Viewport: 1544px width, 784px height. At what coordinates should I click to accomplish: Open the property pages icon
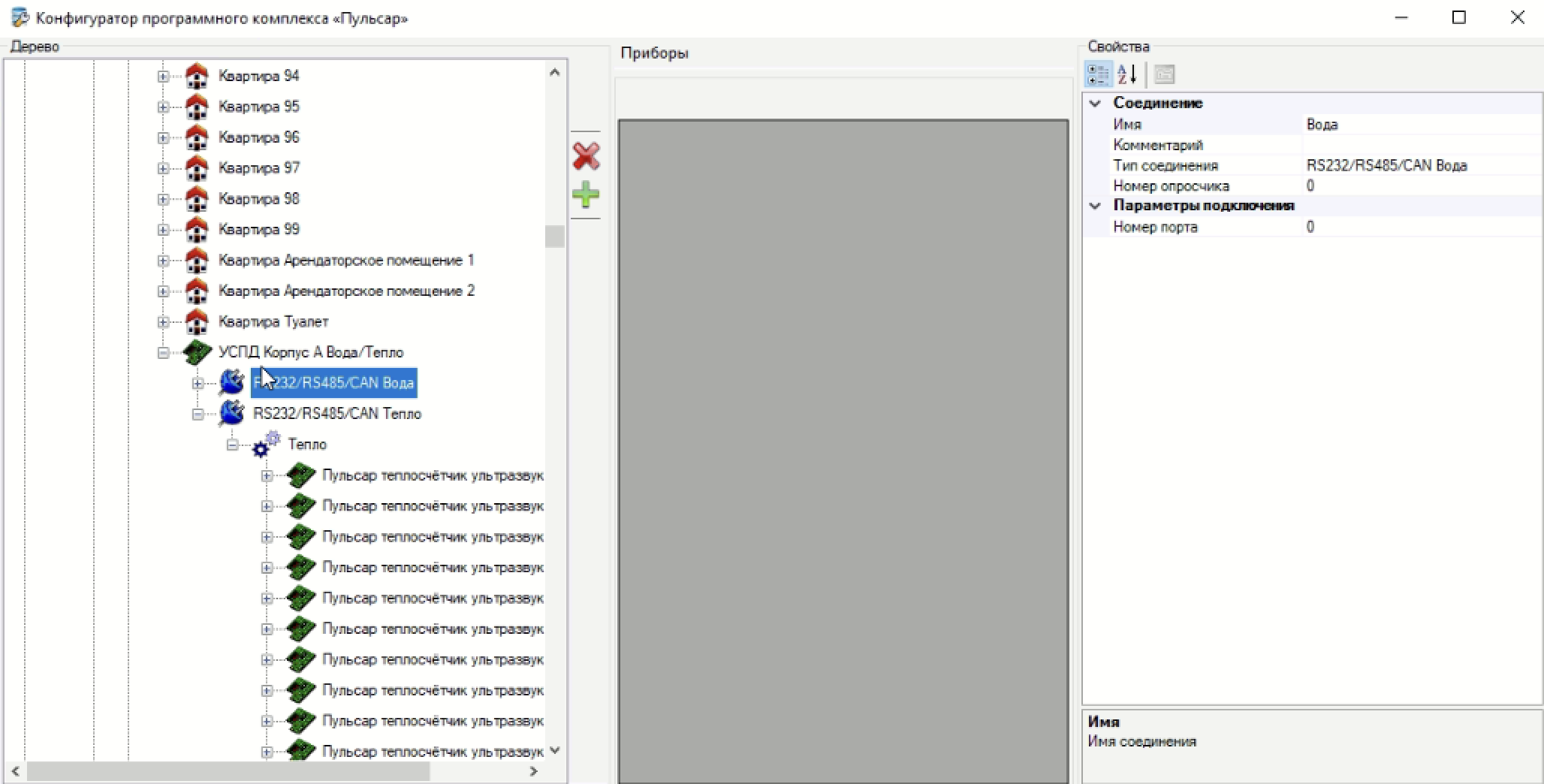pos(1164,74)
